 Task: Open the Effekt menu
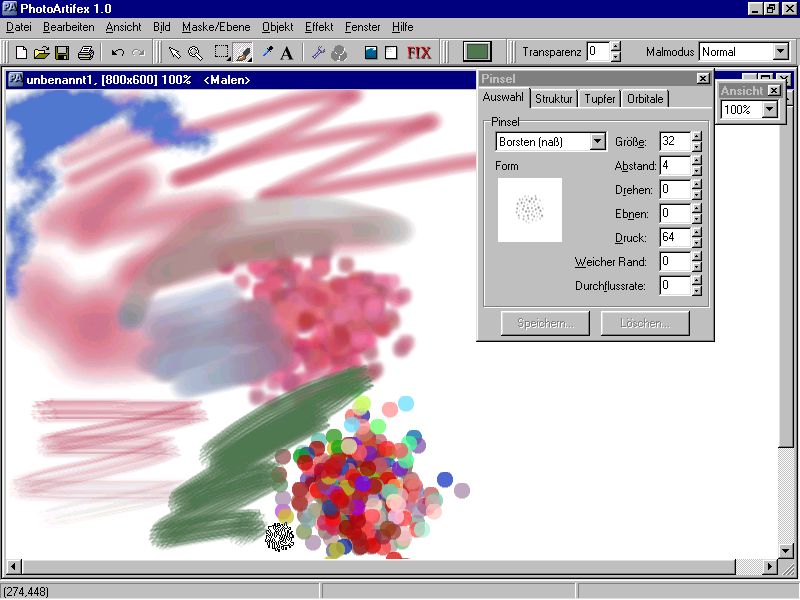coord(320,27)
